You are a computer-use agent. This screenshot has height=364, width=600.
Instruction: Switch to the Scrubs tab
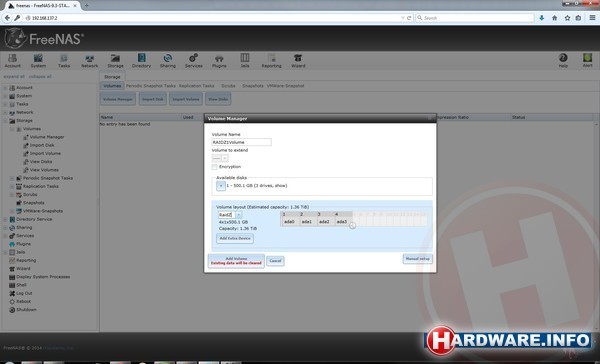pyautogui.click(x=228, y=86)
